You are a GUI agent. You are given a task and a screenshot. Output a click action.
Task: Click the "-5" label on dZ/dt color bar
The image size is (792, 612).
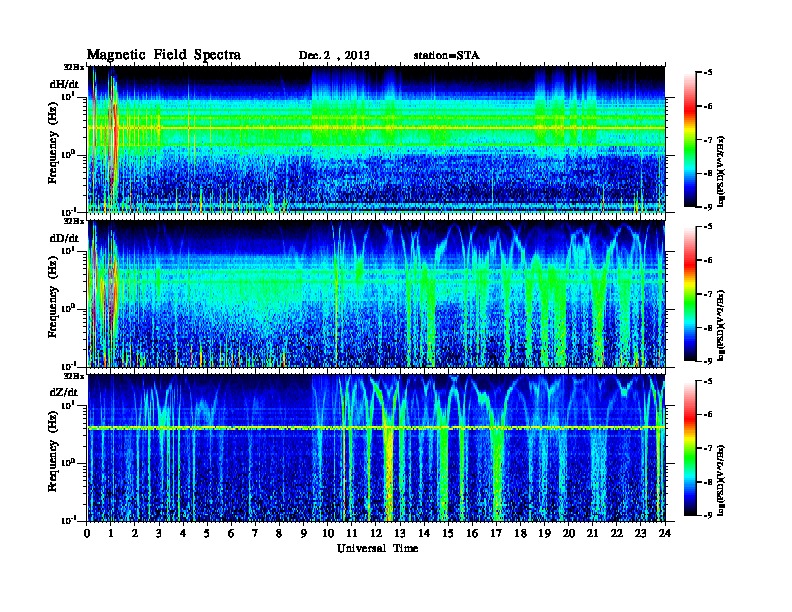pos(708,381)
